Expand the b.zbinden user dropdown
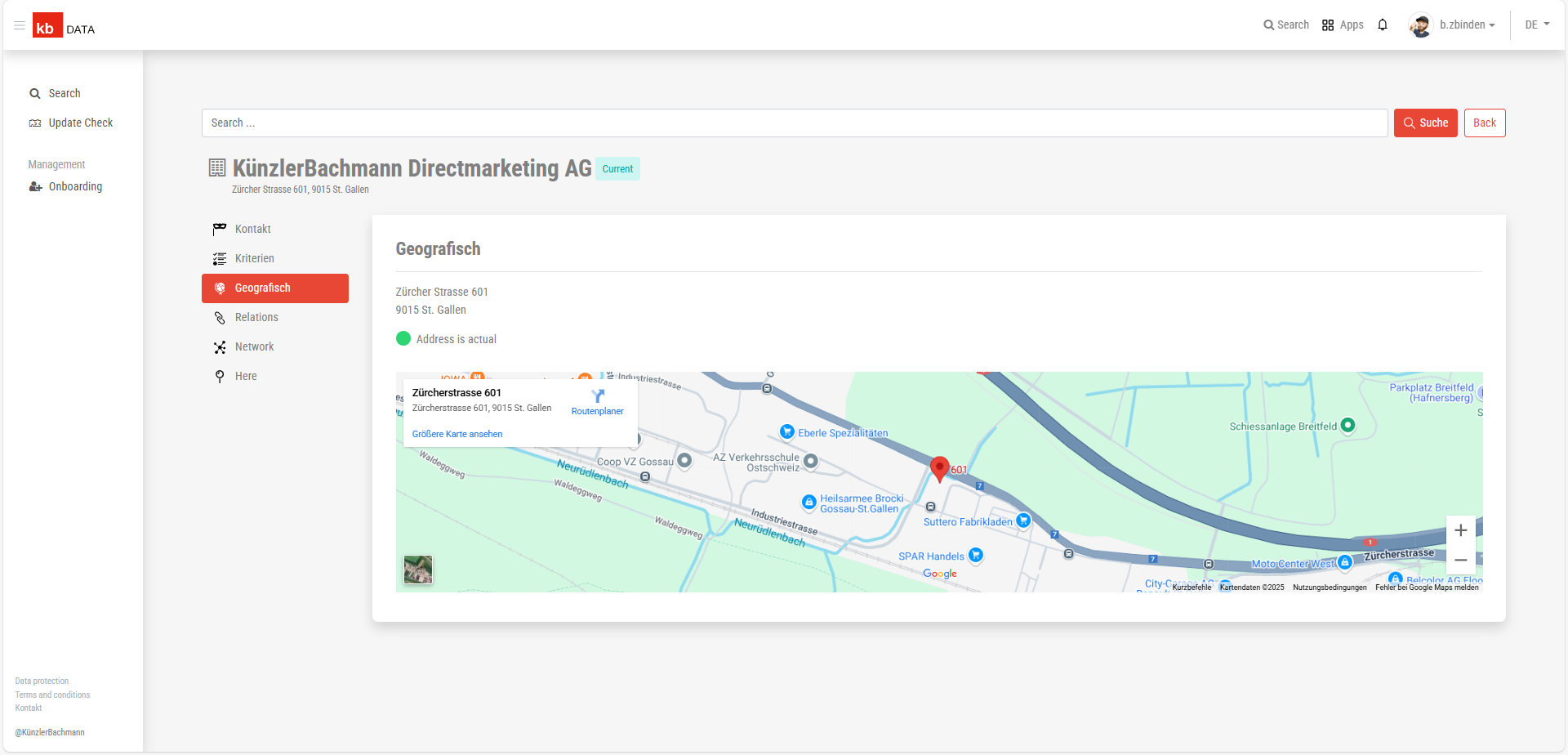This screenshot has height=755, width=1568. pyautogui.click(x=1468, y=25)
